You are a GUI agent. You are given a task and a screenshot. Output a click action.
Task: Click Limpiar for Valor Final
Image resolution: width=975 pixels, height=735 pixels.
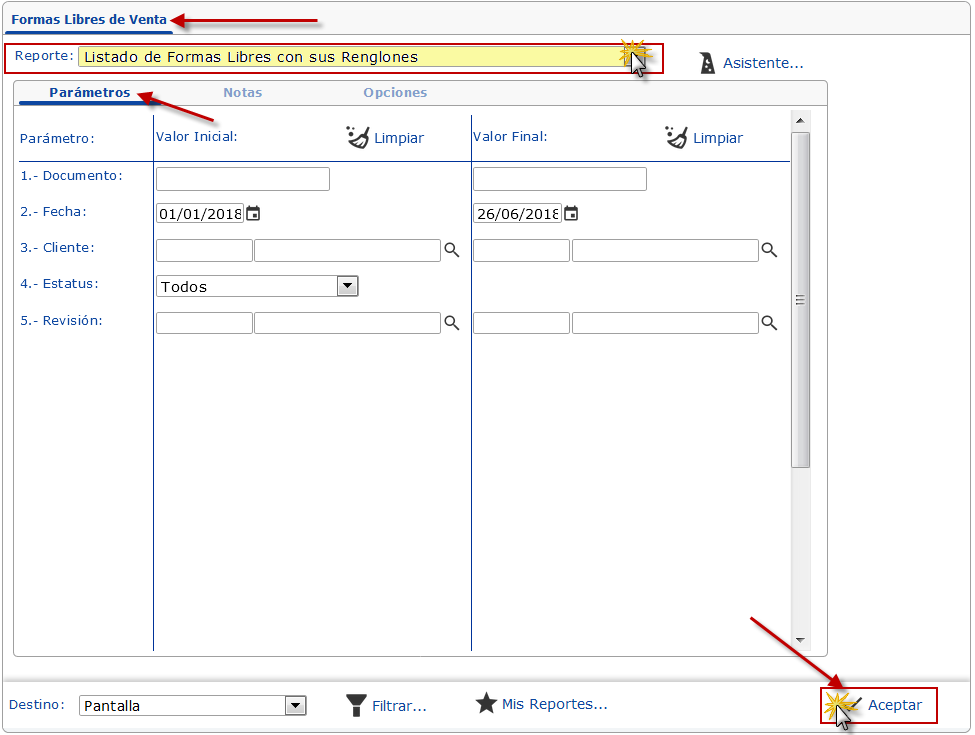718,138
